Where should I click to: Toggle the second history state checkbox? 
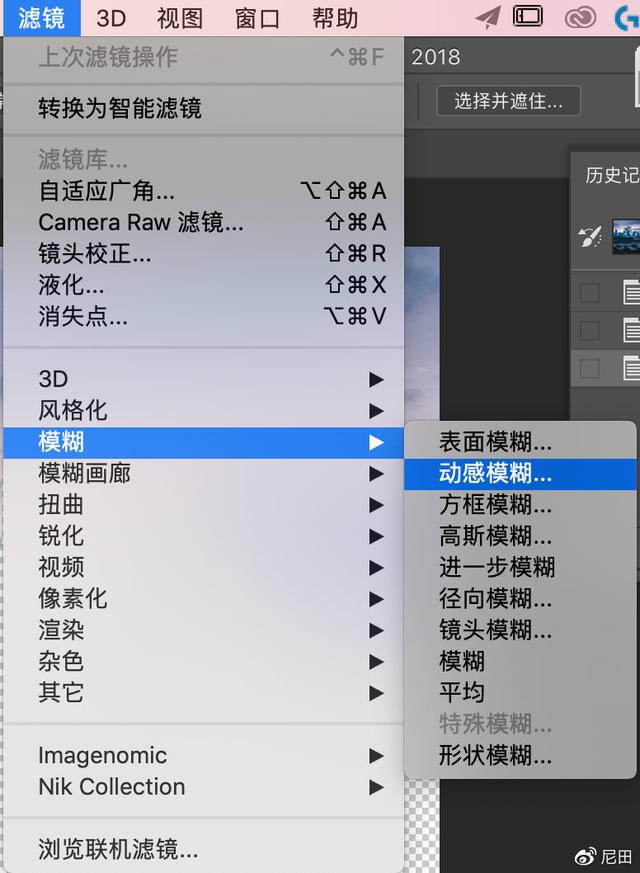(590, 330)
